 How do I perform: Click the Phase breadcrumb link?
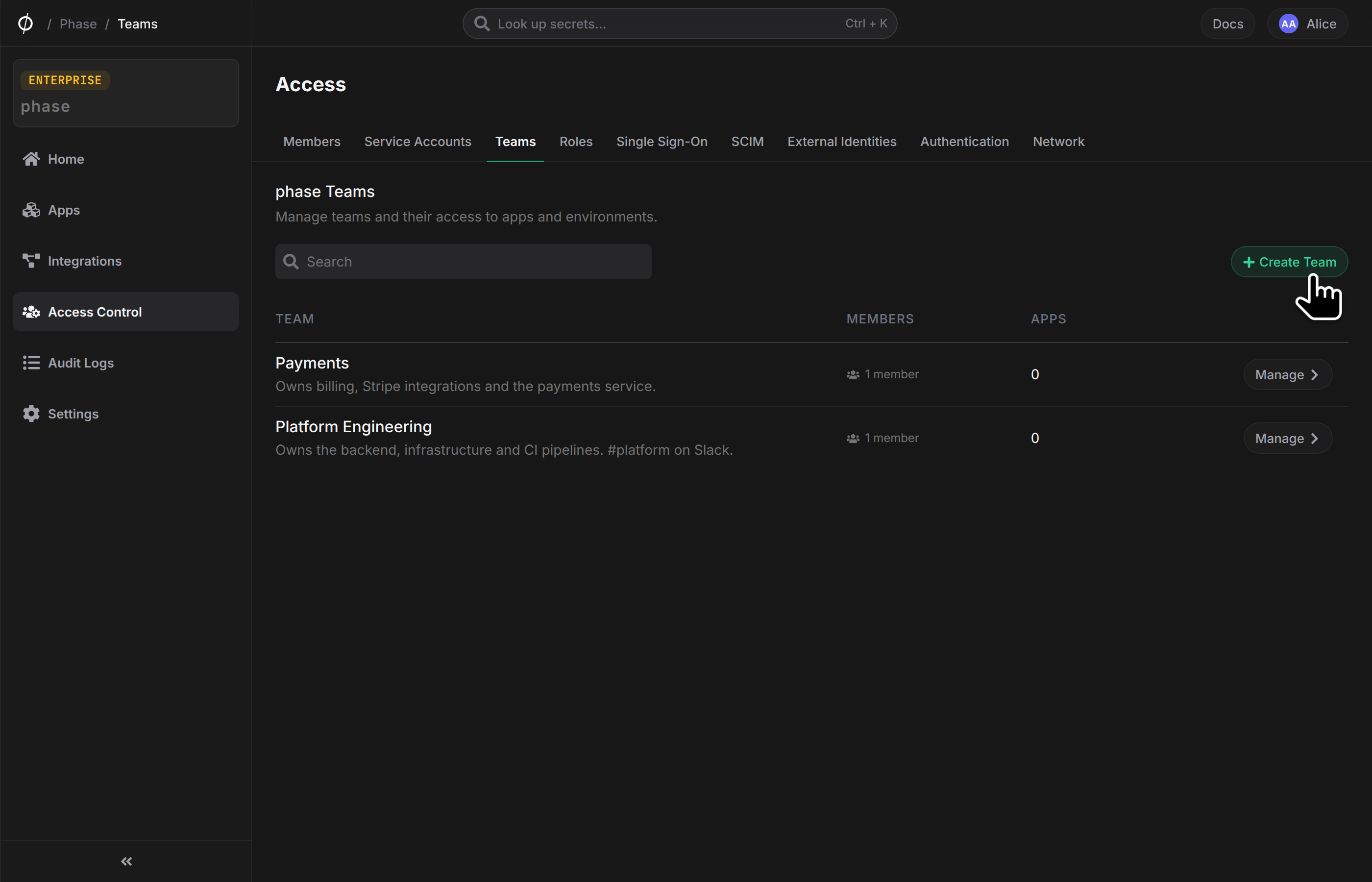click(78, 24)
